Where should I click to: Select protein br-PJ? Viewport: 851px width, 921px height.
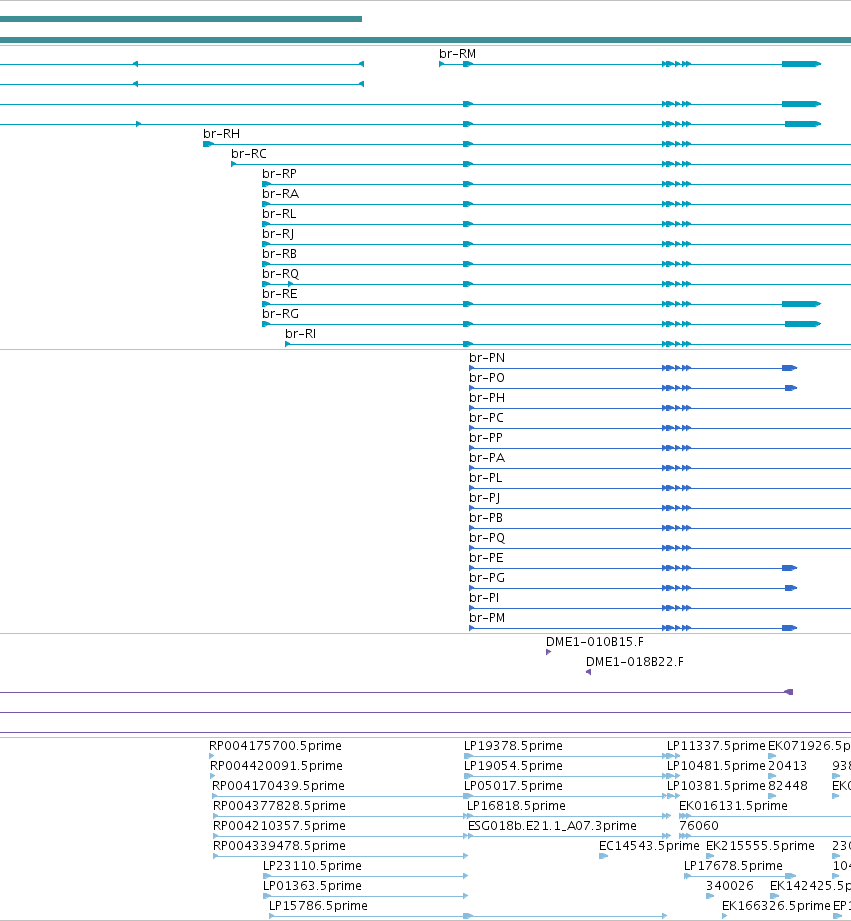tap(485, 498)
